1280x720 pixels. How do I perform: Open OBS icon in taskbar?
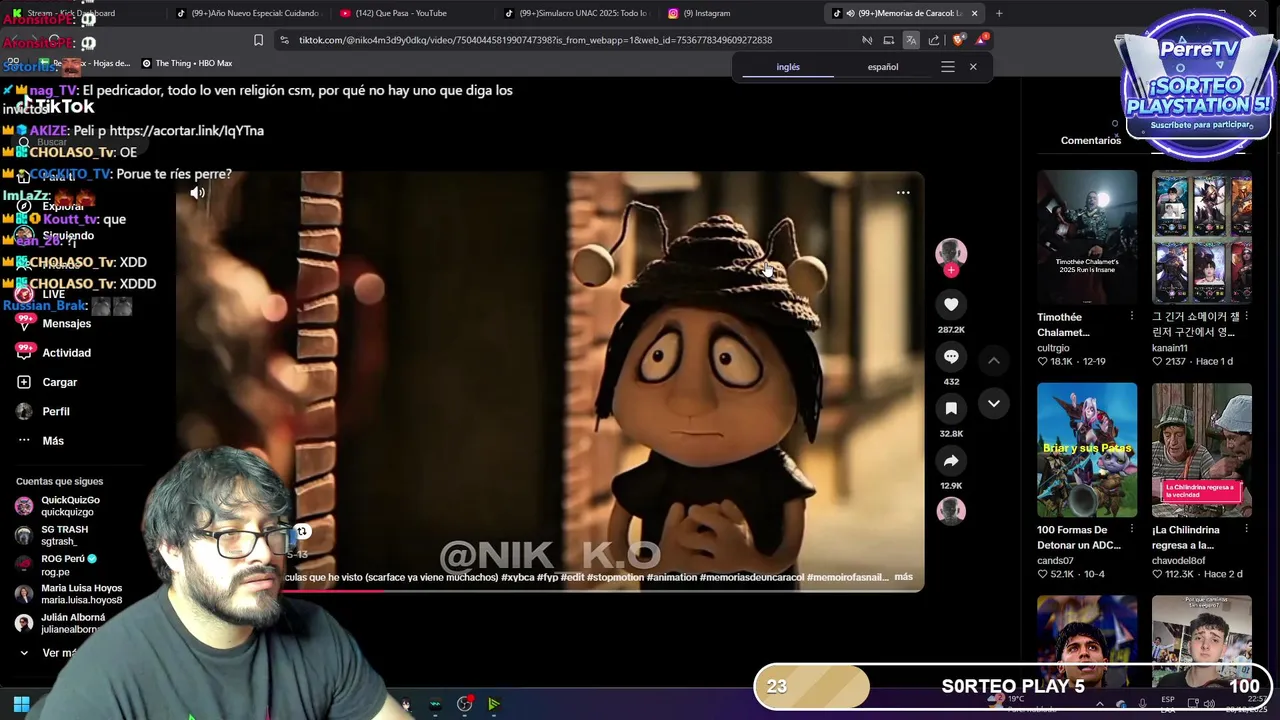click(x=465, y=704)
